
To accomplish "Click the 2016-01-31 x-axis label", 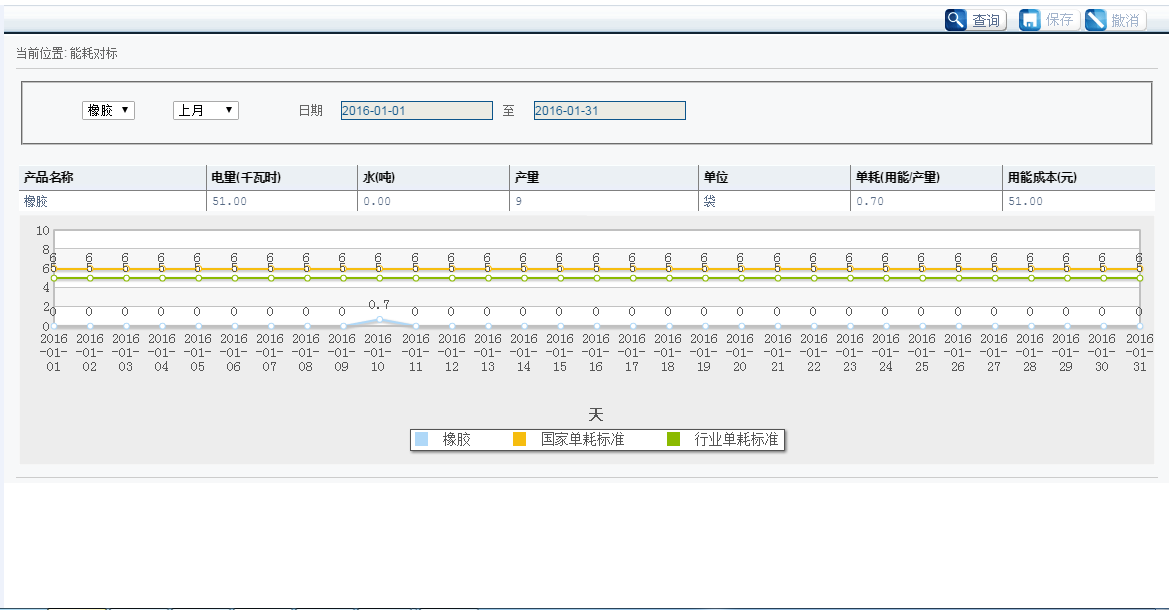I will [1139, 353].
